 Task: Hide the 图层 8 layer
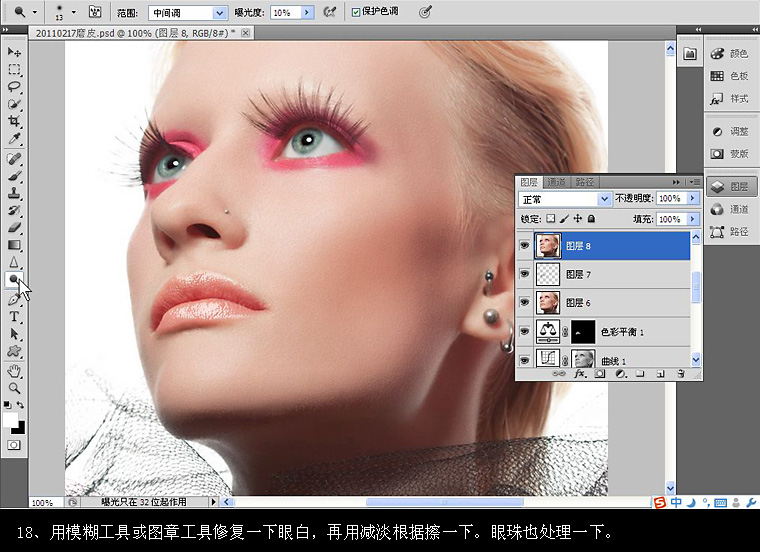(524, 246)
